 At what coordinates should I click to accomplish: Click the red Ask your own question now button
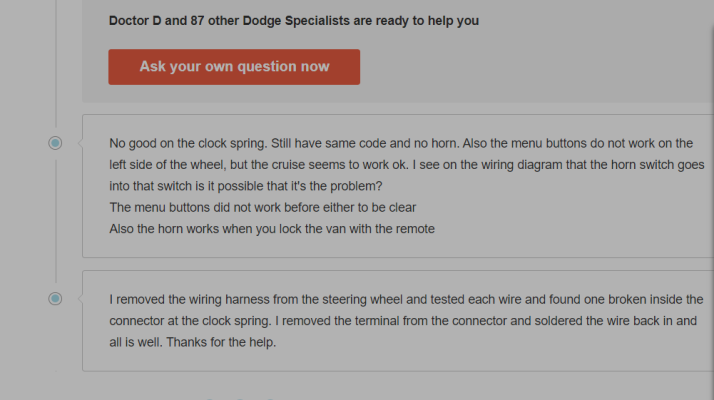pos(234,67)
